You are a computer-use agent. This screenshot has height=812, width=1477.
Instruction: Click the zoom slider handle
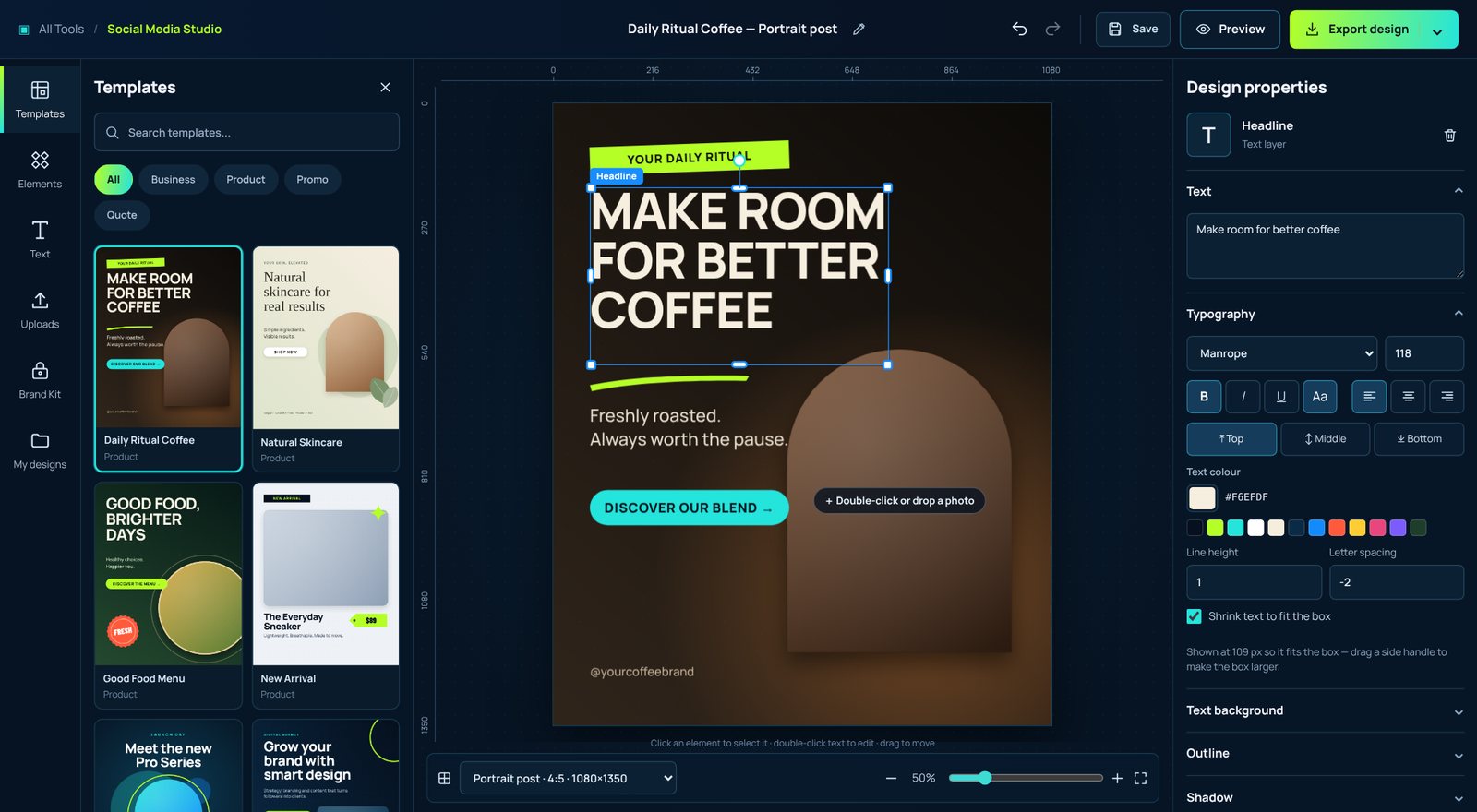985,778
